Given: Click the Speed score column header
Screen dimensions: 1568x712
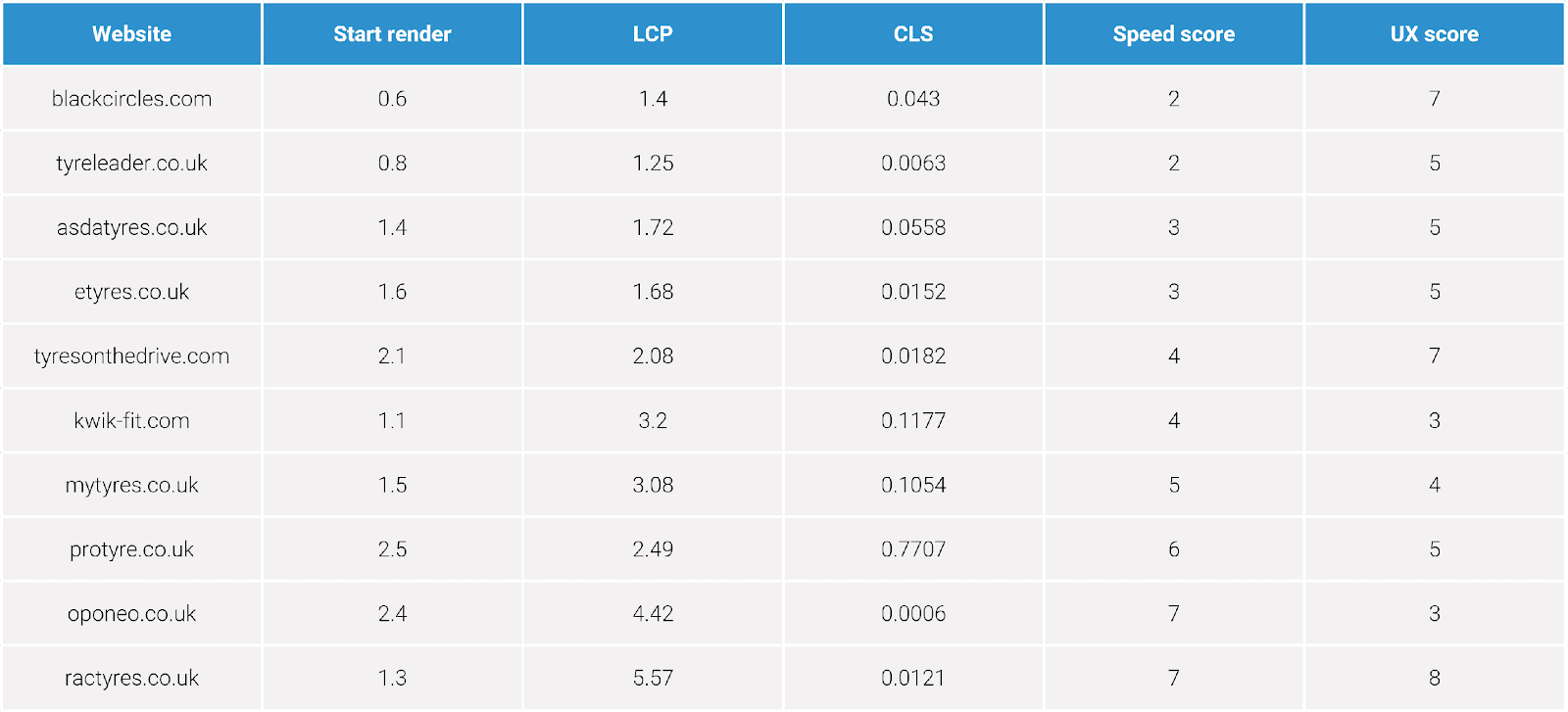Looking at the screenshot, I should point(1174,34).
